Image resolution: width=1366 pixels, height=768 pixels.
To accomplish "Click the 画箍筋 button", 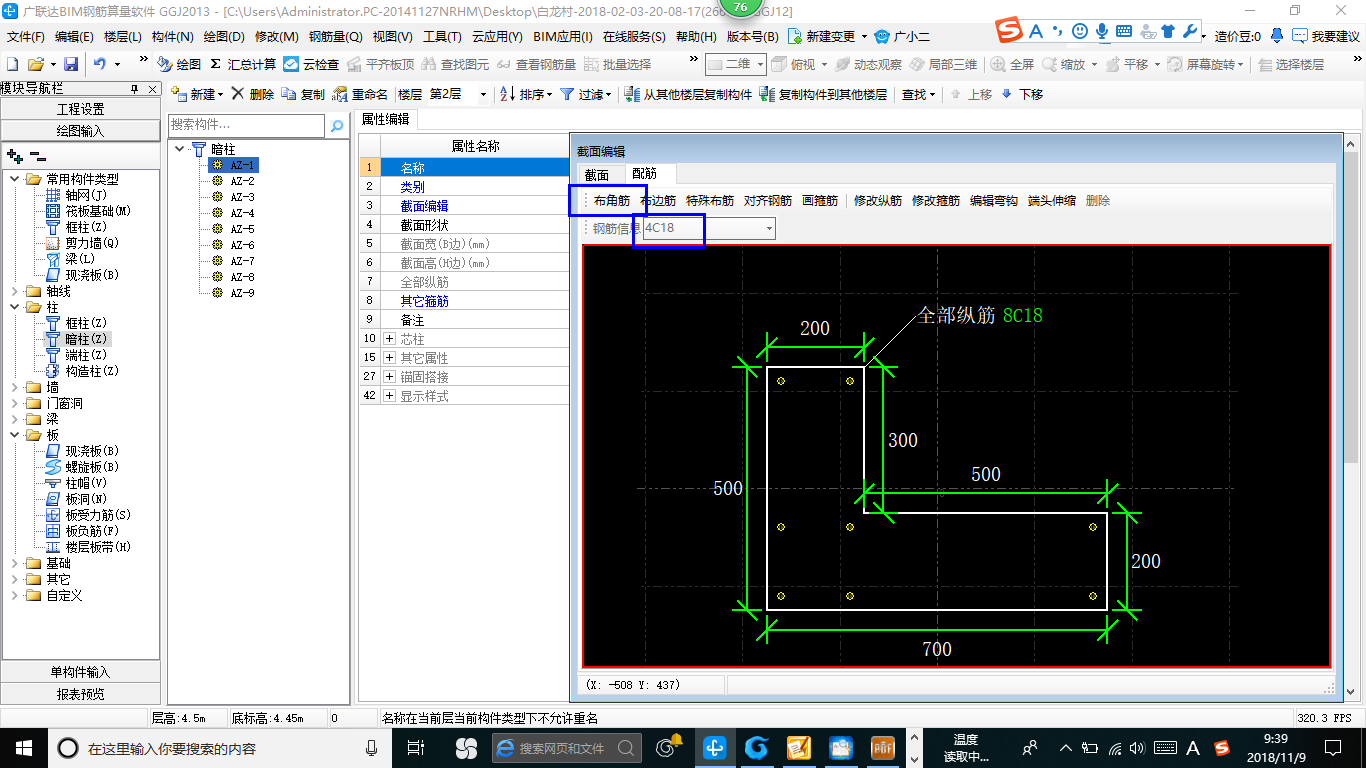I will click(x=820, y=200).
